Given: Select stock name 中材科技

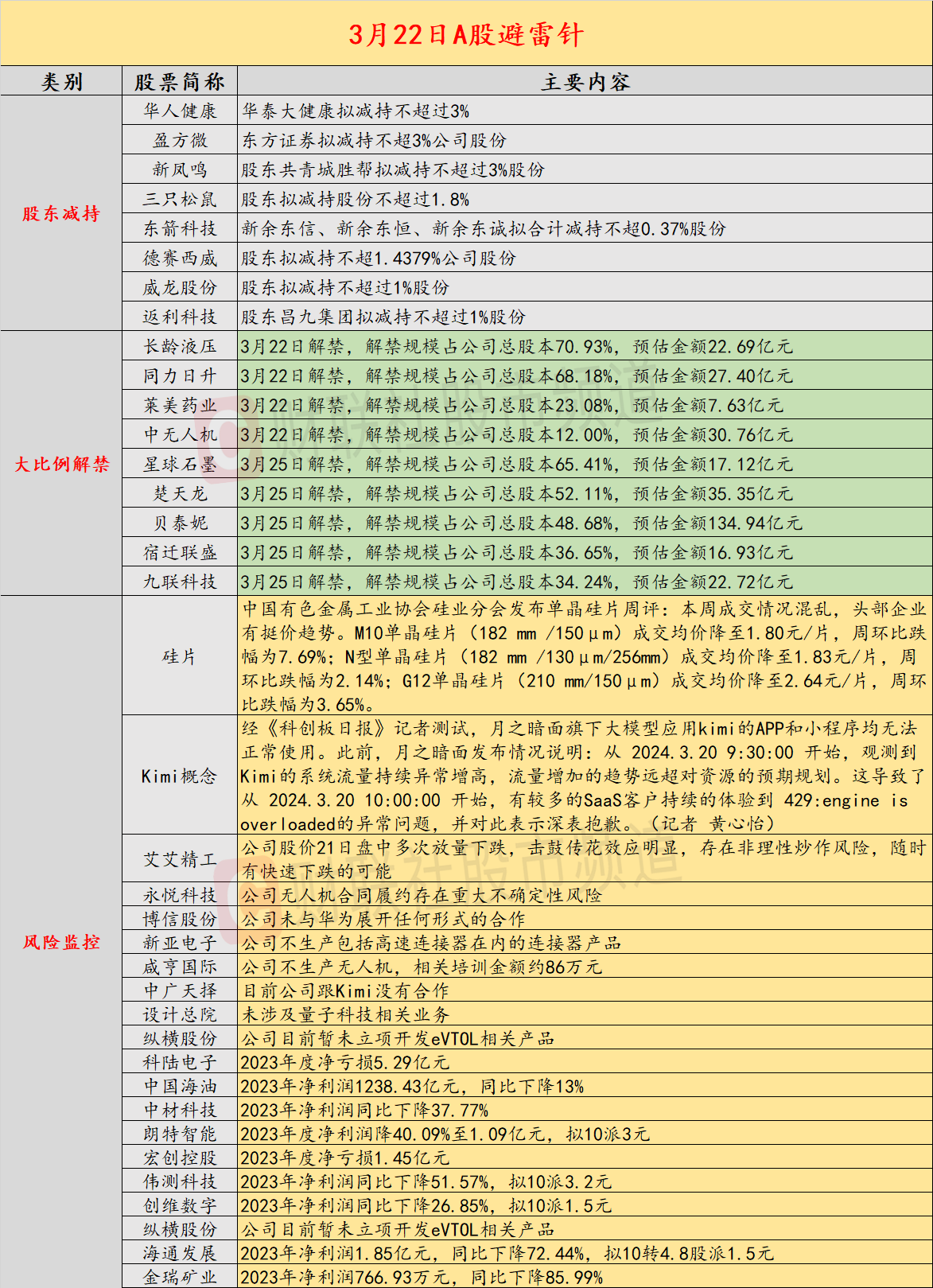Looking at the screenshot, I should [180, 1110].
